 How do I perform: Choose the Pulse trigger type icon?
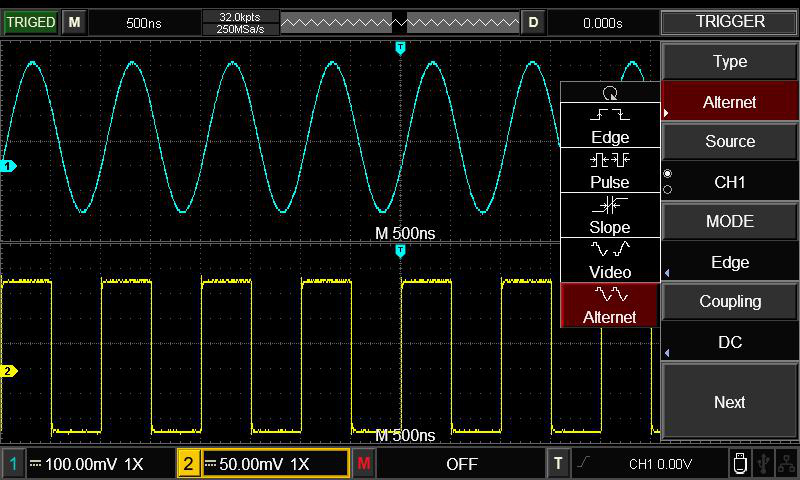click(610, 170)
